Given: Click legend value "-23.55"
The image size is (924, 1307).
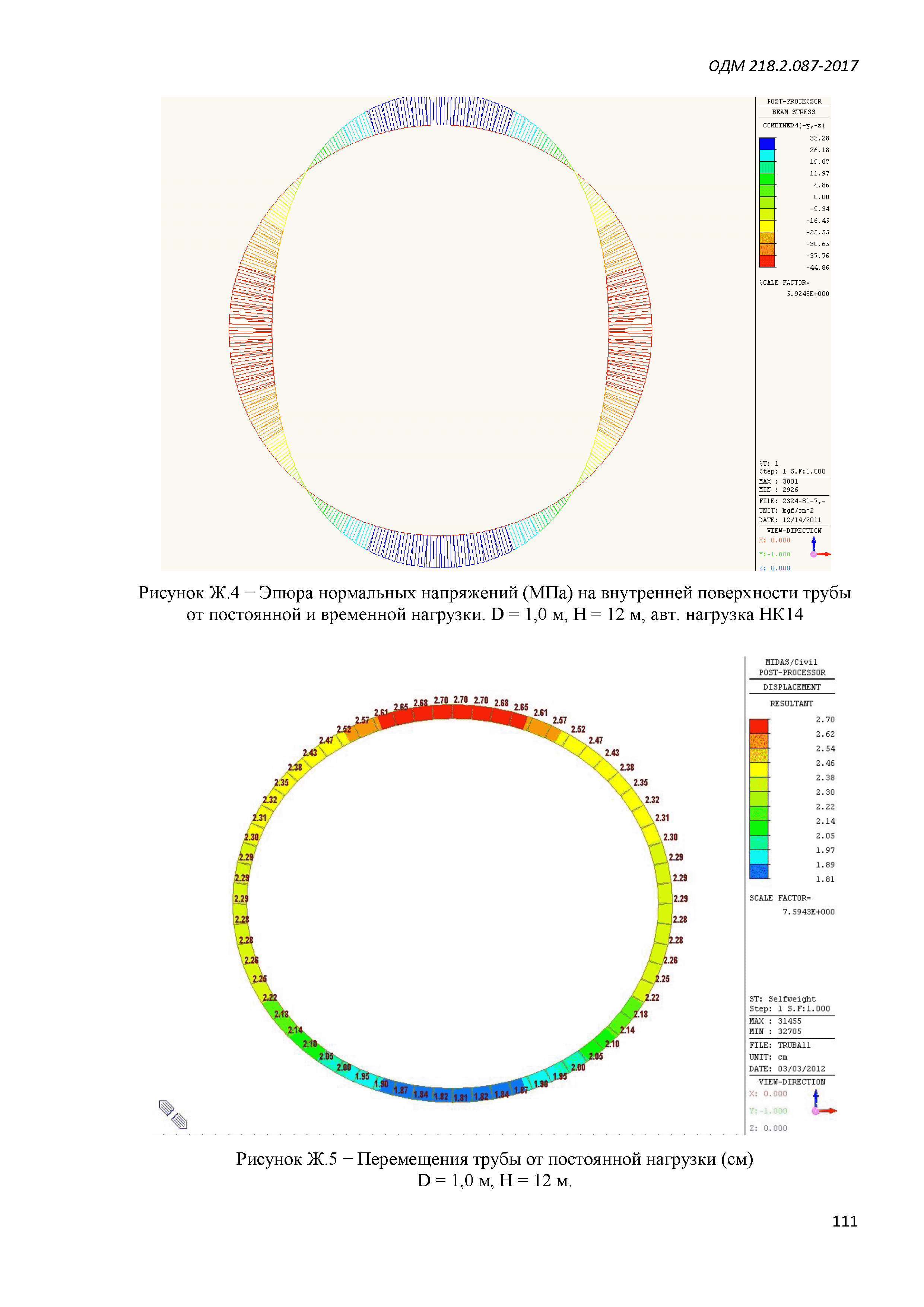Looking at the screenshot, I should (x=817, y=232).
